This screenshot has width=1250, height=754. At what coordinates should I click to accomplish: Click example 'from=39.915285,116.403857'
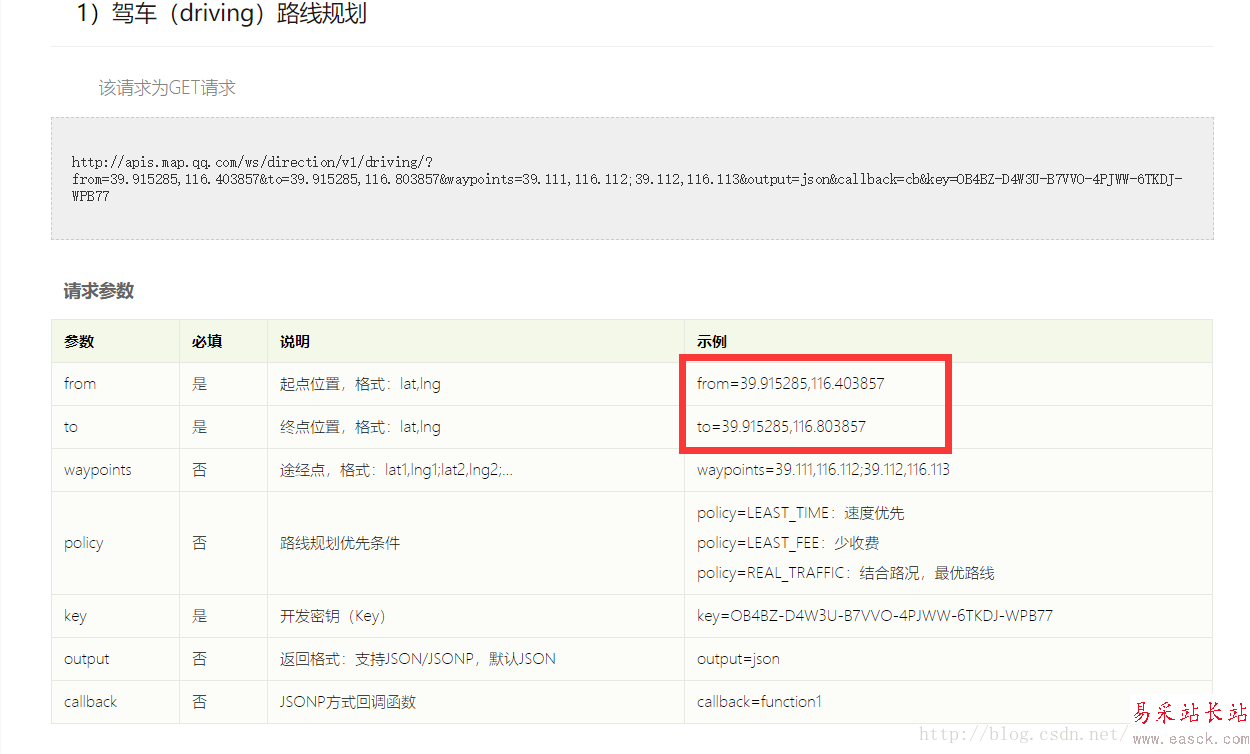click(x=791, y=384)
